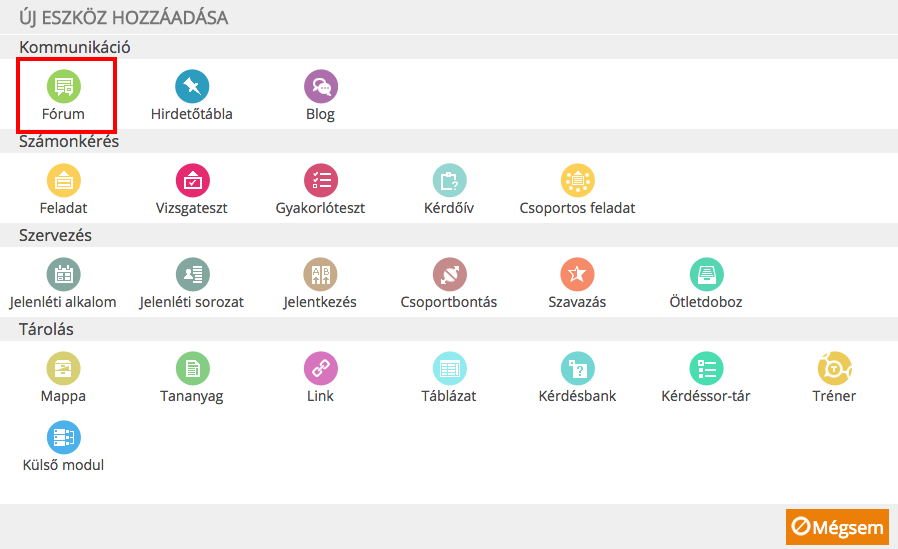This screenshot has width=898, height=549.
Task: Click the Gyakorlóteszt practice test icon
Action: pyautogui.click(x=321, y=180)
